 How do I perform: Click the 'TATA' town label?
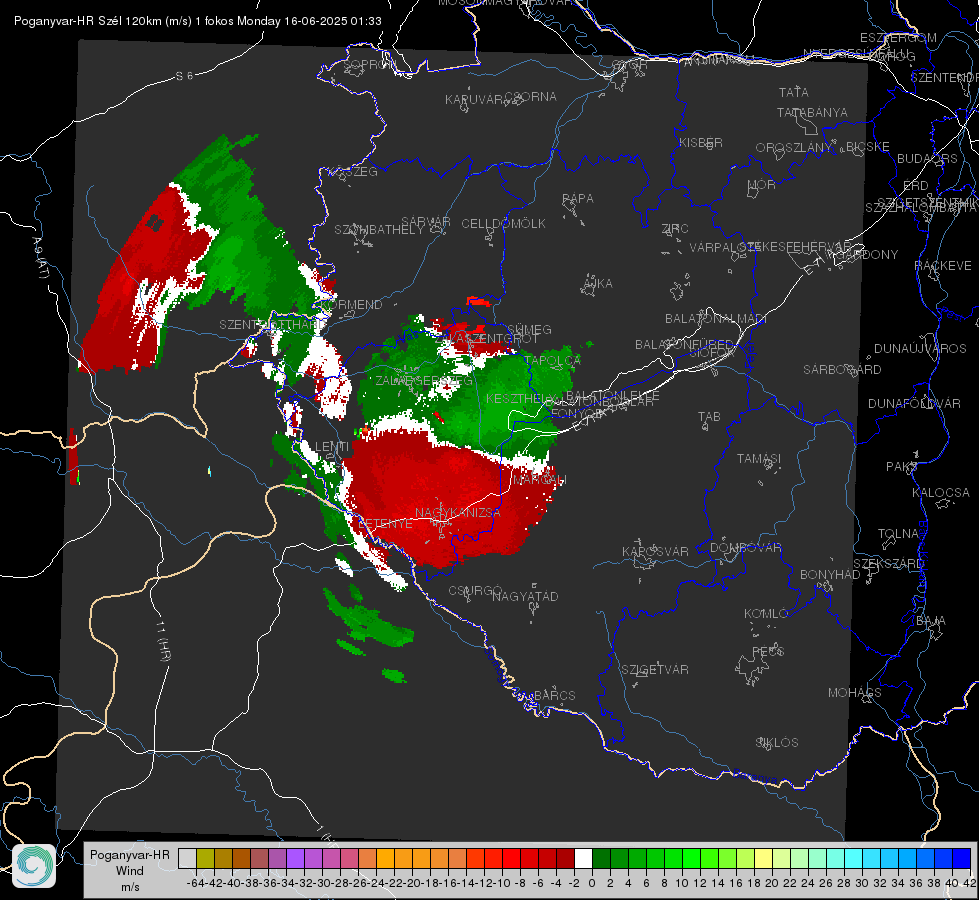[794, 92]
